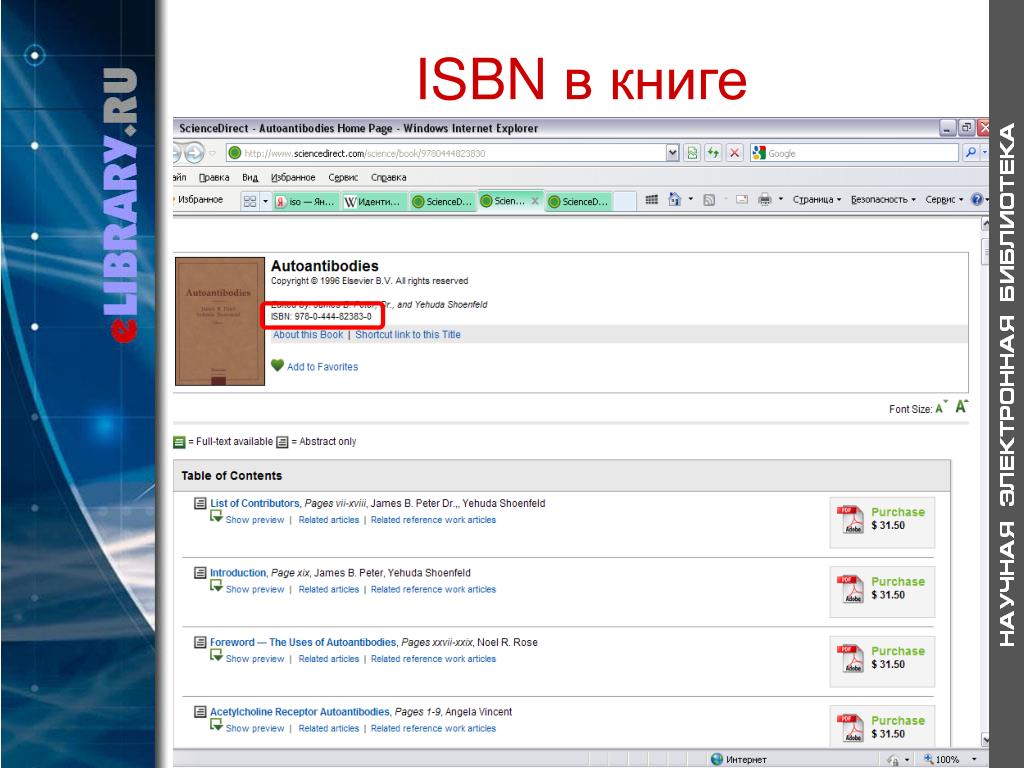Open the Избранное menu in menu bar
This screenshot has height=768, width=1024.
[x=293, y=177]
